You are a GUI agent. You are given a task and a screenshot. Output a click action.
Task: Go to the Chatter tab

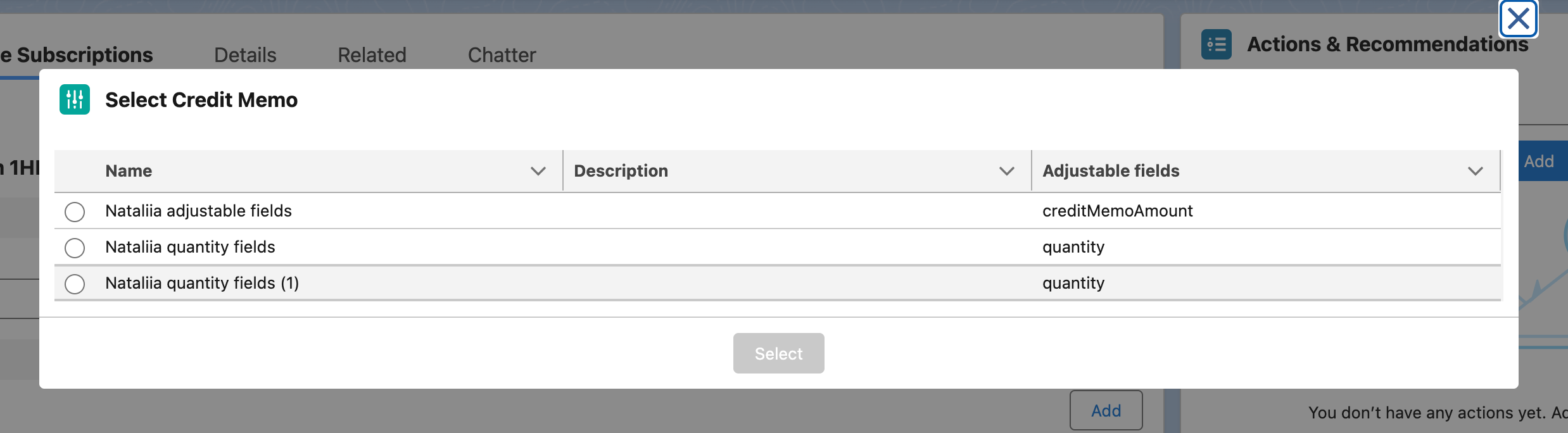(x=502, y=55)
